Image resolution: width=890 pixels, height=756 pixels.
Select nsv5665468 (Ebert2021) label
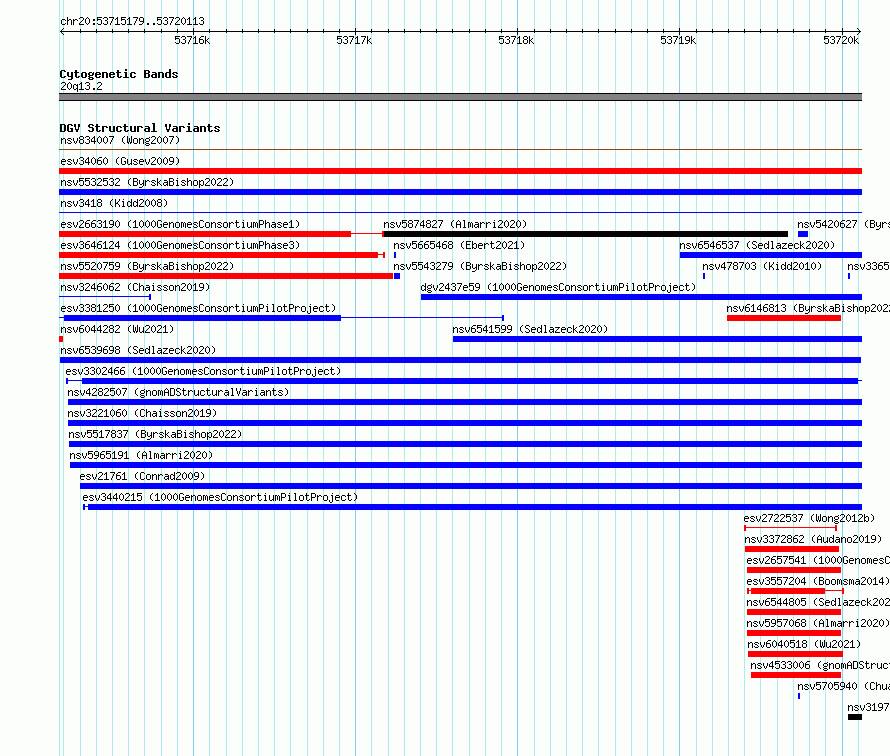click(459, 245)
